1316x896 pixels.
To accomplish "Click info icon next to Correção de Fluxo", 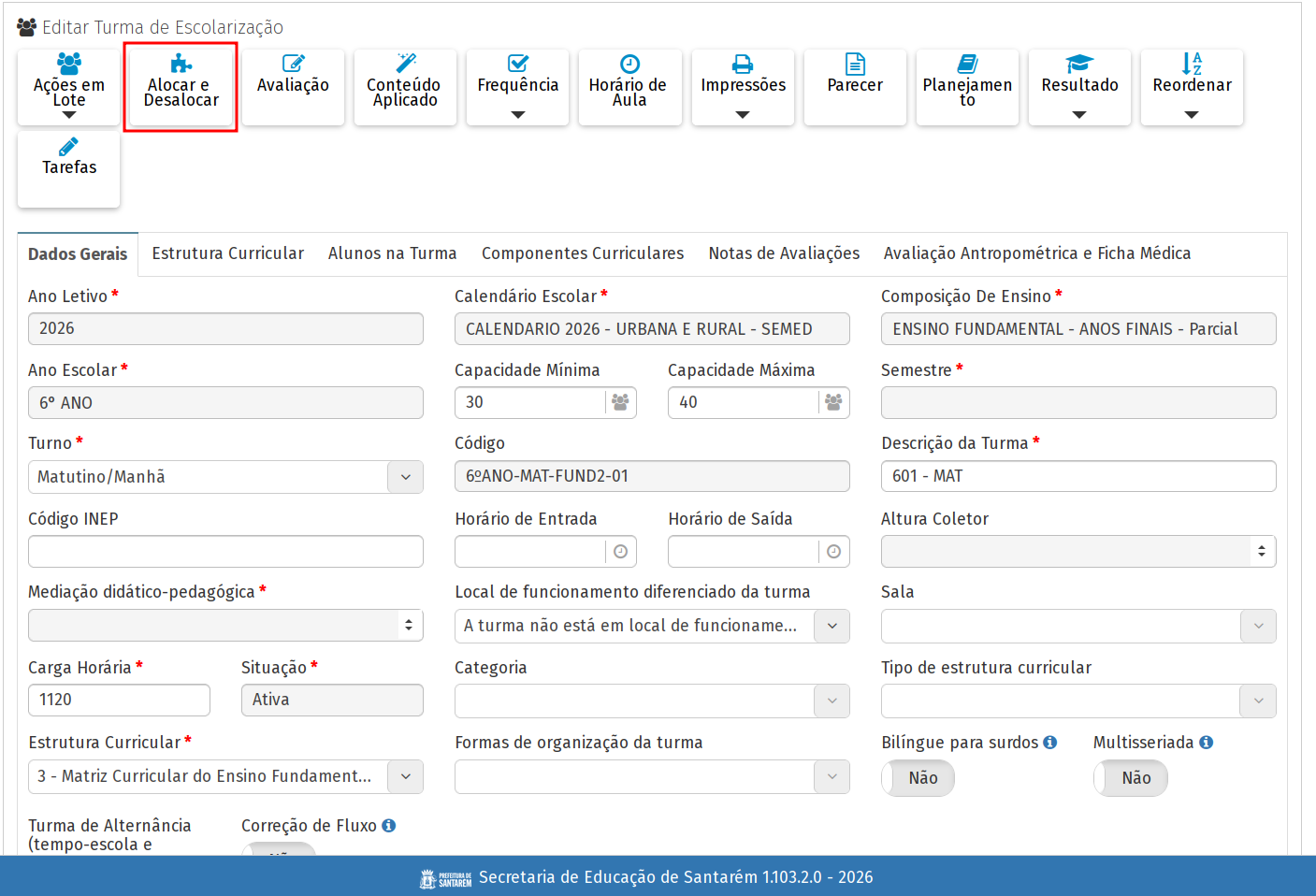I will (x=389, y=826).
